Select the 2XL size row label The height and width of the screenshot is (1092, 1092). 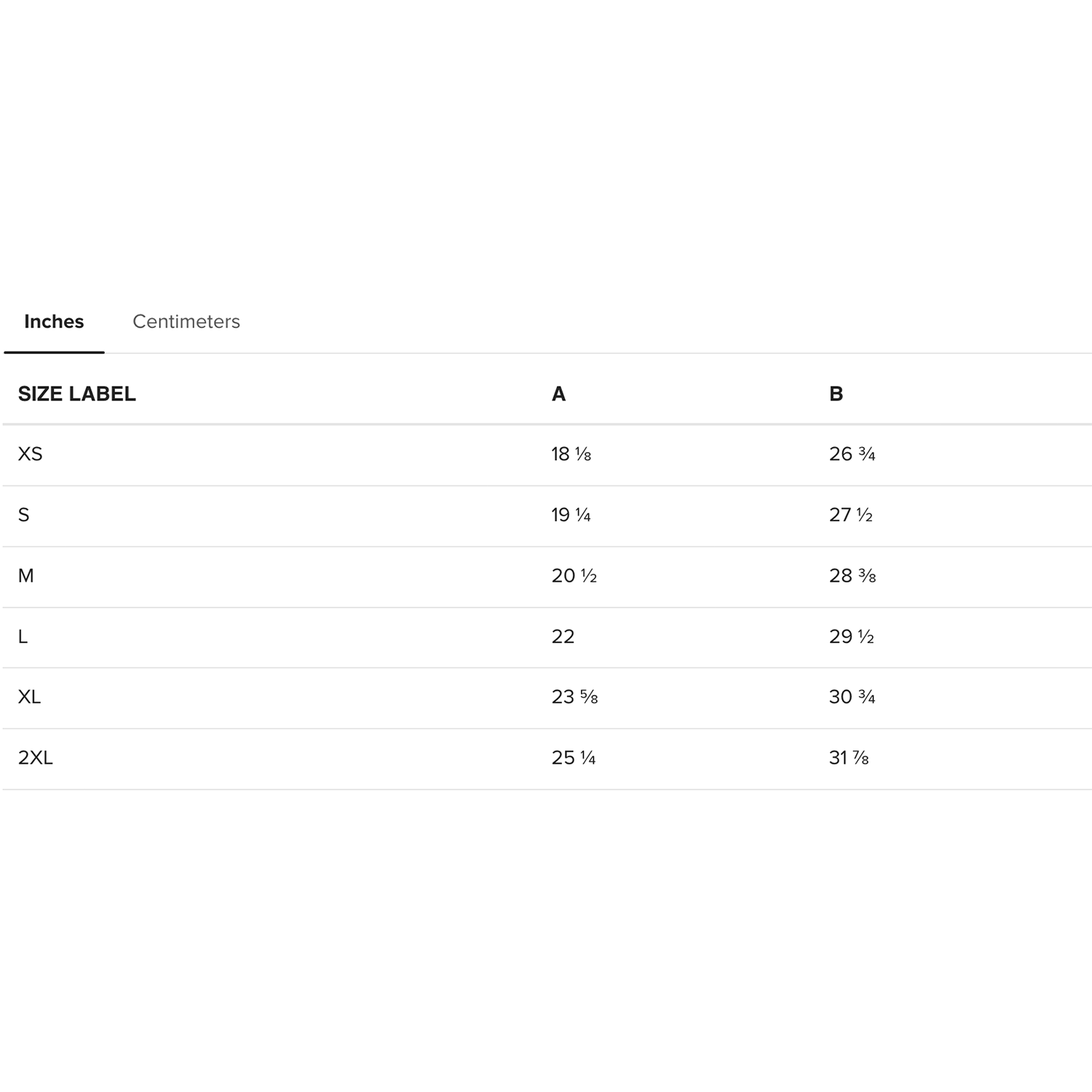tap(36, 758)
